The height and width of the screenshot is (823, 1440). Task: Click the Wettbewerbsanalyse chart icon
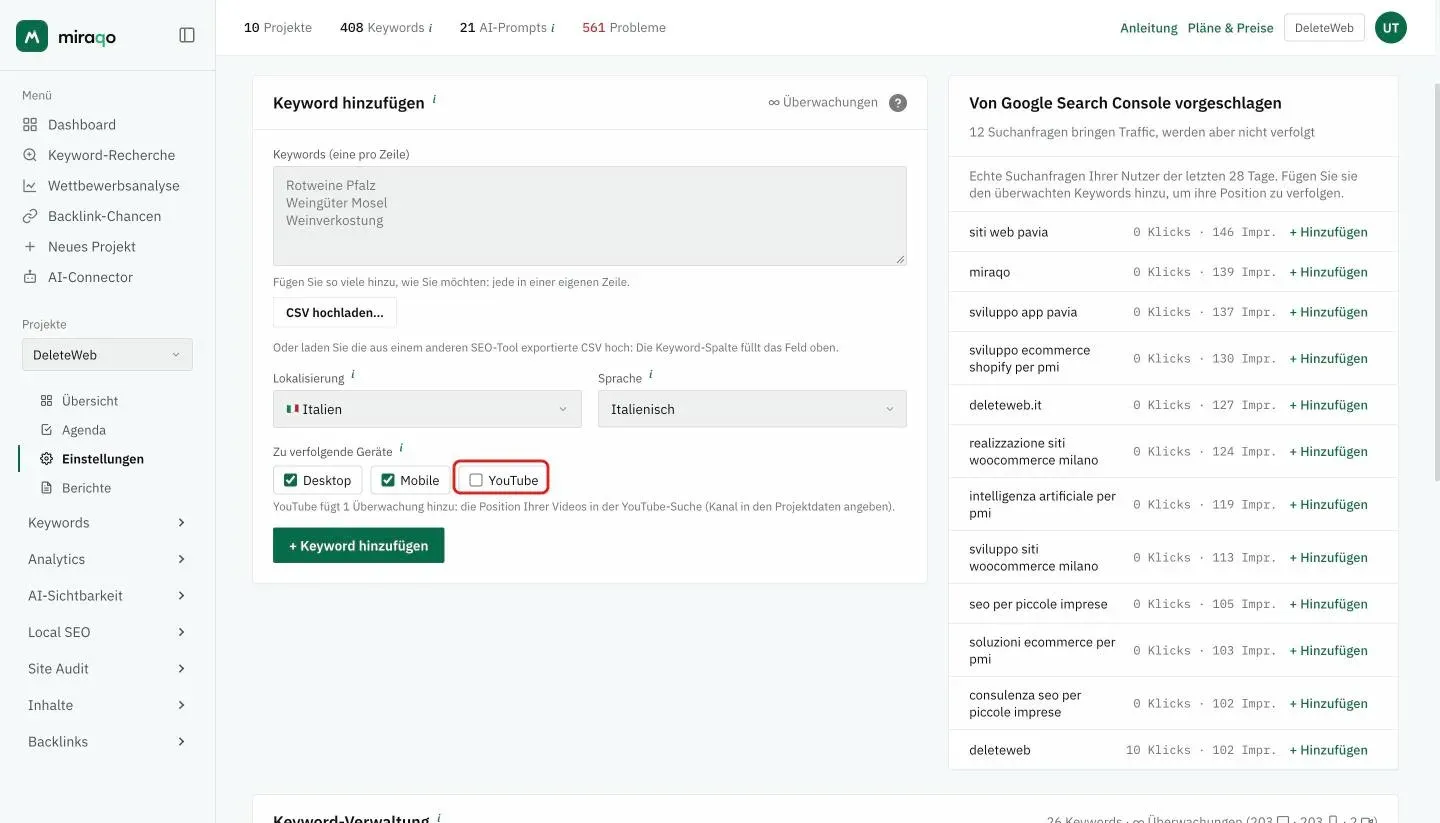tap(30, 186)
